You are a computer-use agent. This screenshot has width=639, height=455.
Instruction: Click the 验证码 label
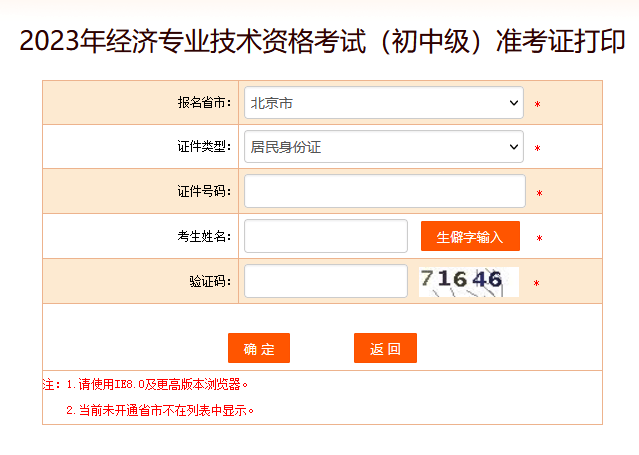210,281
